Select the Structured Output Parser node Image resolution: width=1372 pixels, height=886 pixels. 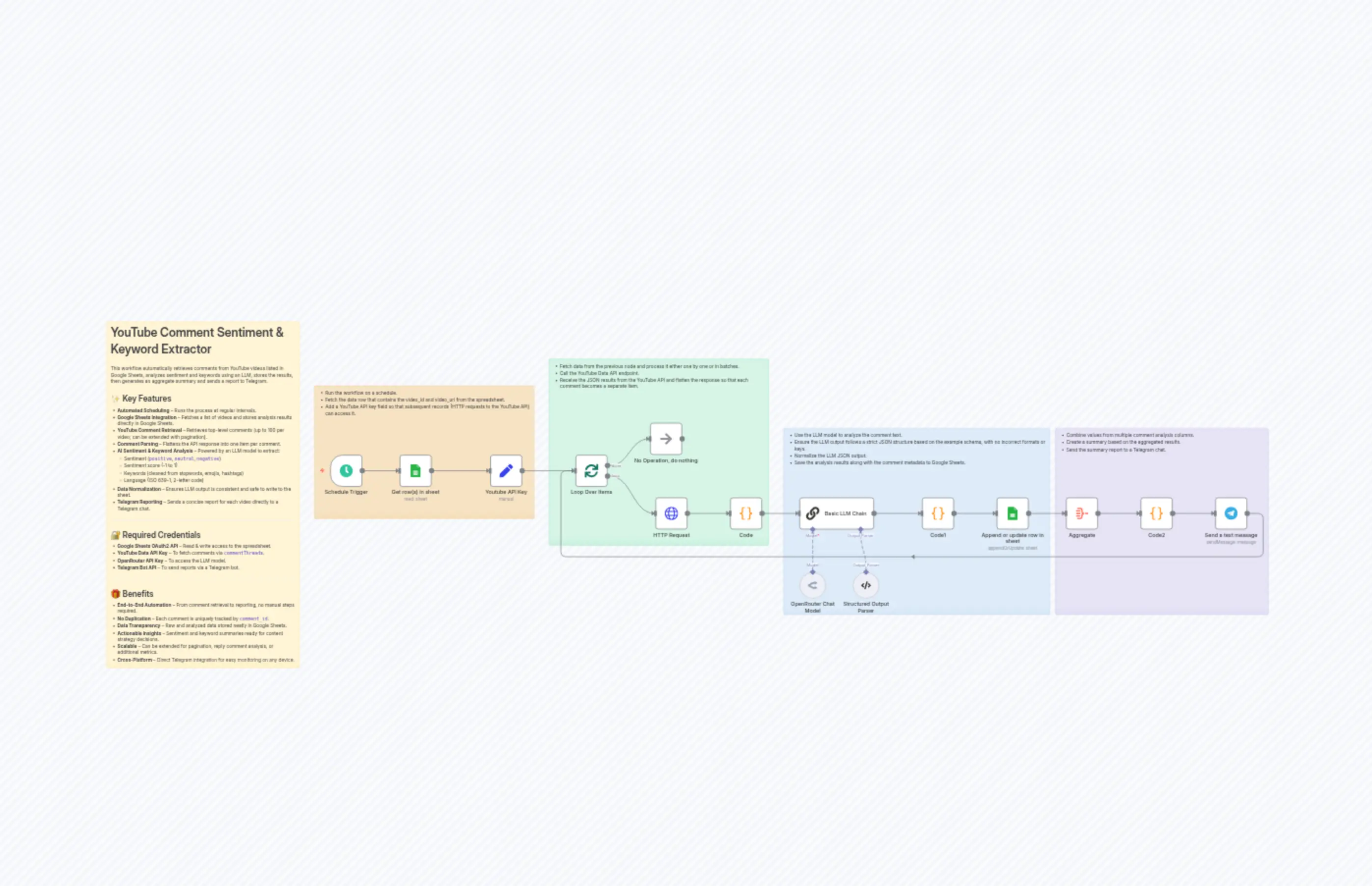coord(866,586)
